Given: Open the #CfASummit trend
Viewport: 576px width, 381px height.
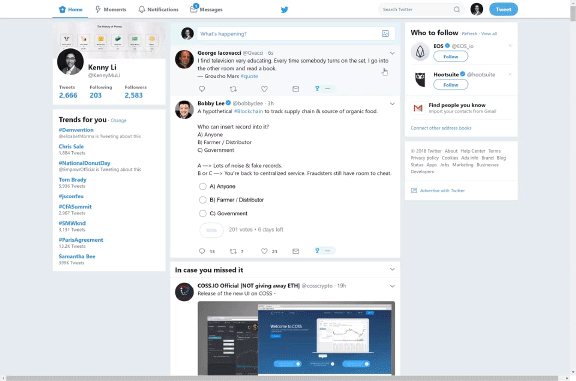Looking at the screenshot, I should tap(75, 207).
